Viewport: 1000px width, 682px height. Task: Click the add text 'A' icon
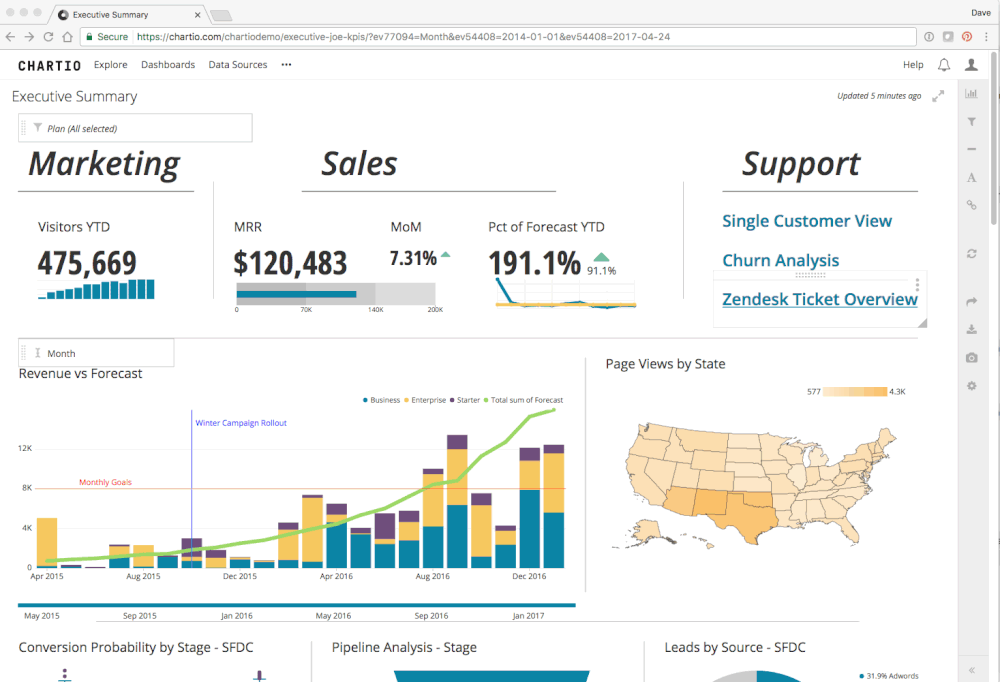coord(971,178)
